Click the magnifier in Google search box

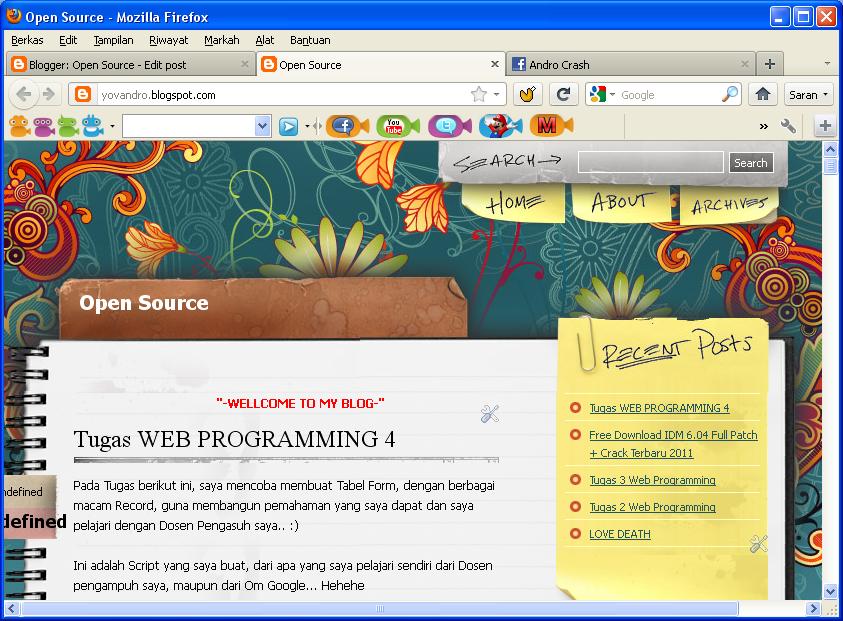tap(730, 95)
